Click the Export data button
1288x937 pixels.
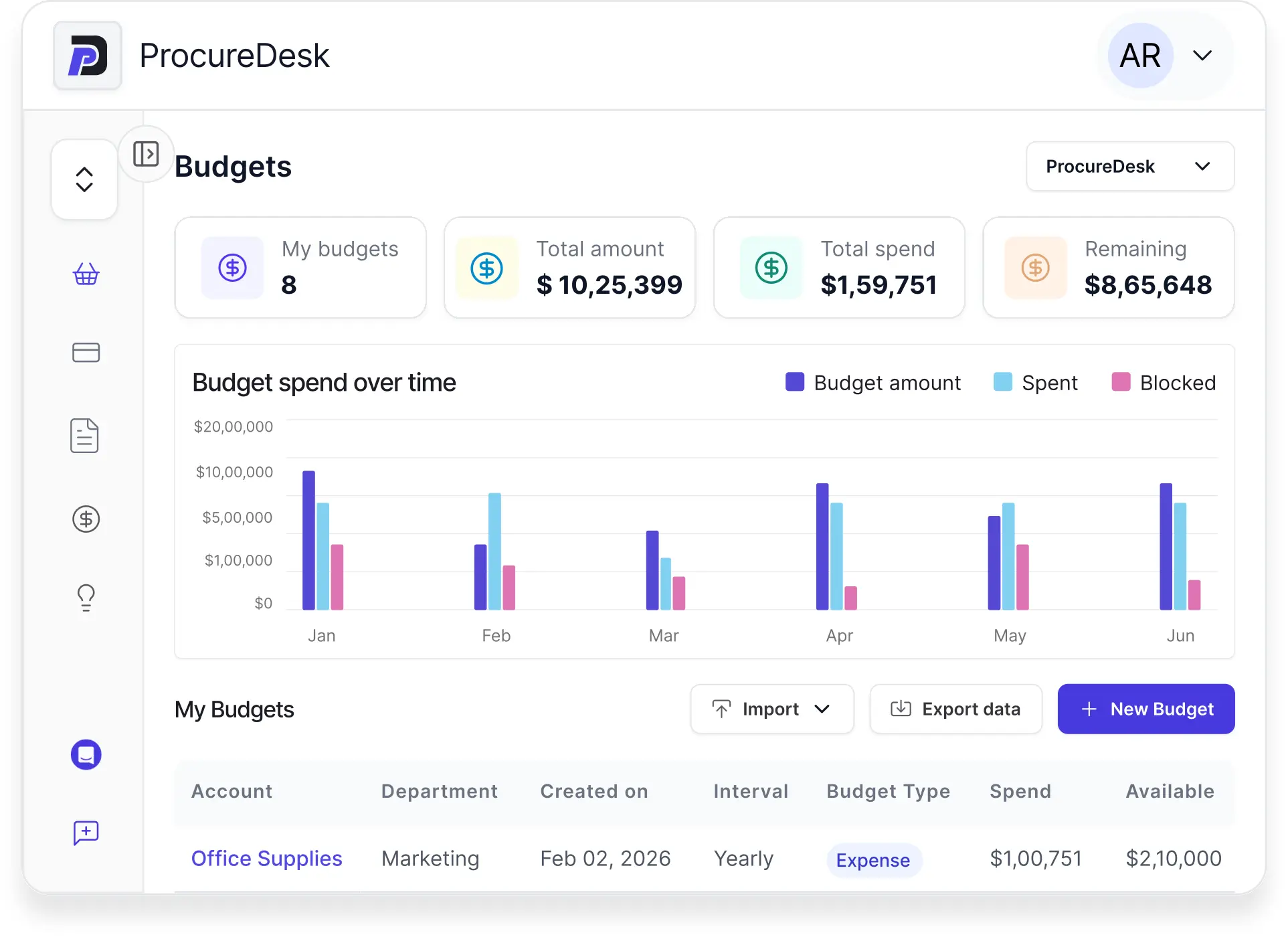click(x=955, y=709)
